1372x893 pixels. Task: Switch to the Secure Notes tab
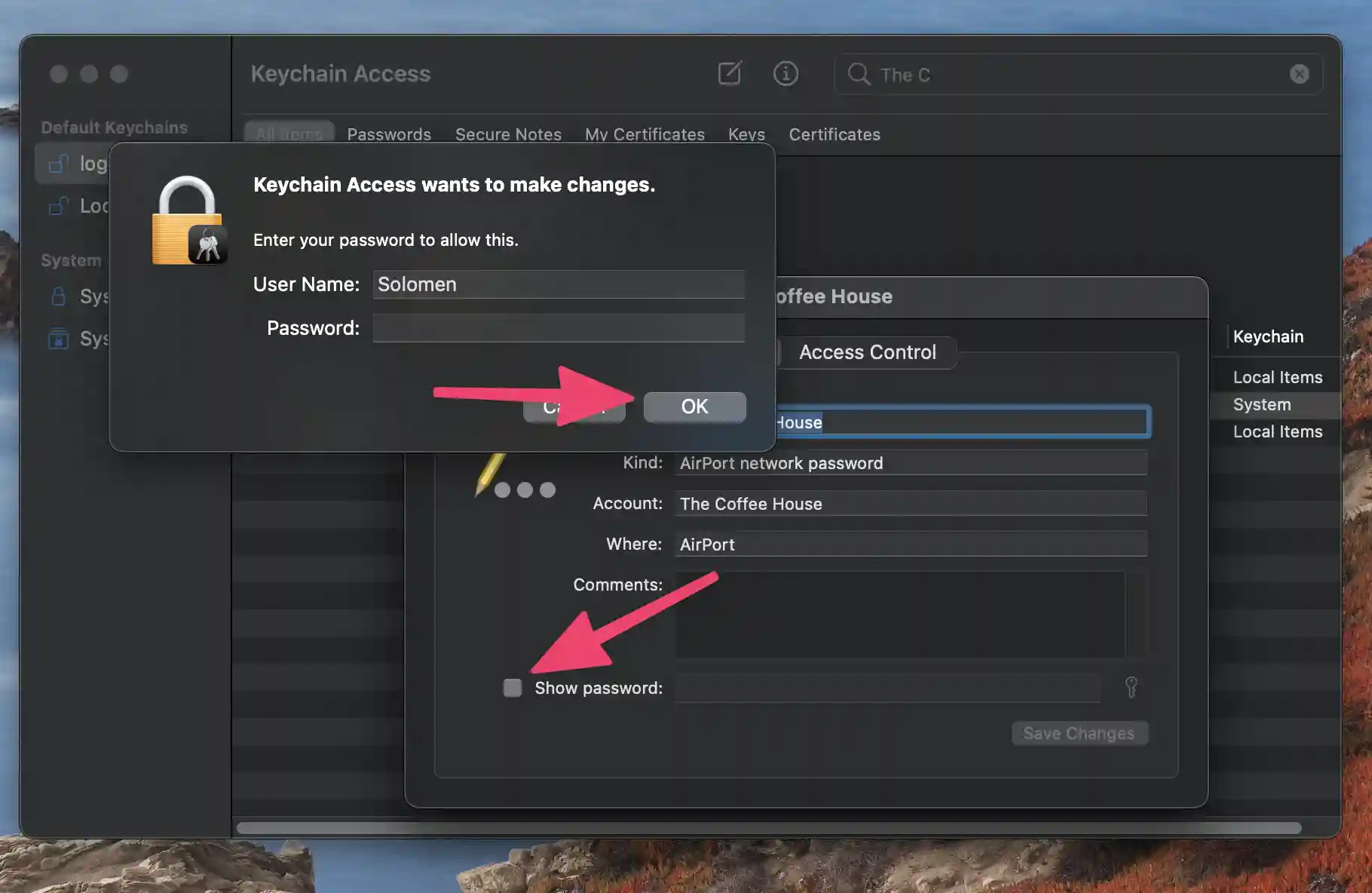click(x=508, y=134)
